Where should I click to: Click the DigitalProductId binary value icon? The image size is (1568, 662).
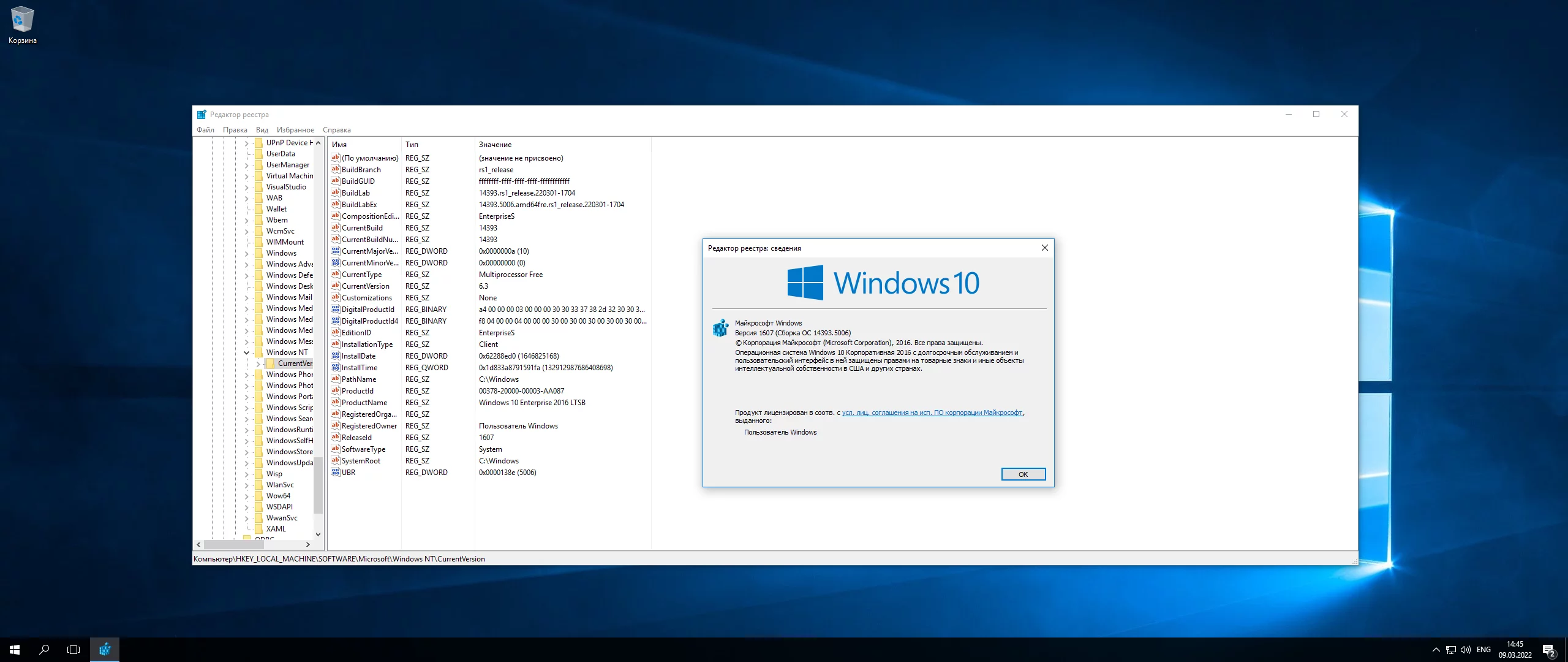335,310
